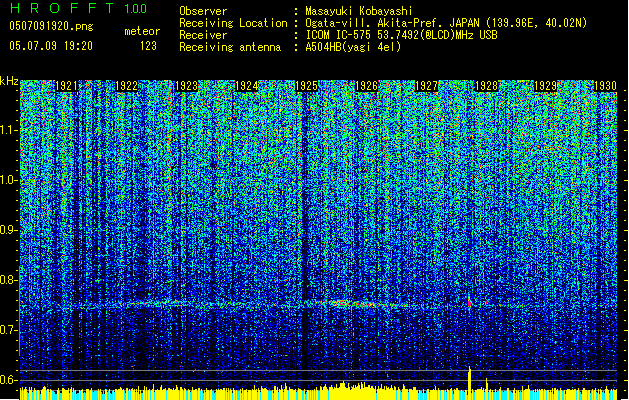Click the date stamp 05.07.09 19:20
Screen dimensions: 629x400
pos(51,46)
